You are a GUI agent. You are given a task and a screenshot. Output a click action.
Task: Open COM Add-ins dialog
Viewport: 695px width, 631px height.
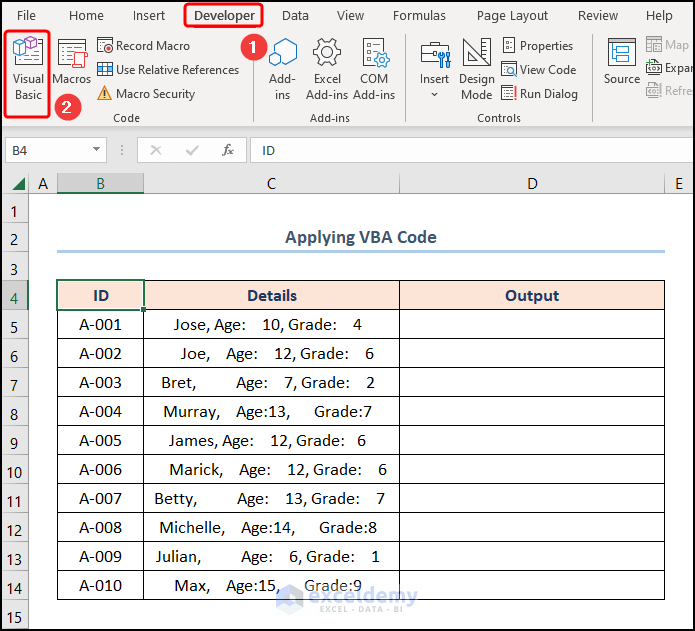[374, 70]
